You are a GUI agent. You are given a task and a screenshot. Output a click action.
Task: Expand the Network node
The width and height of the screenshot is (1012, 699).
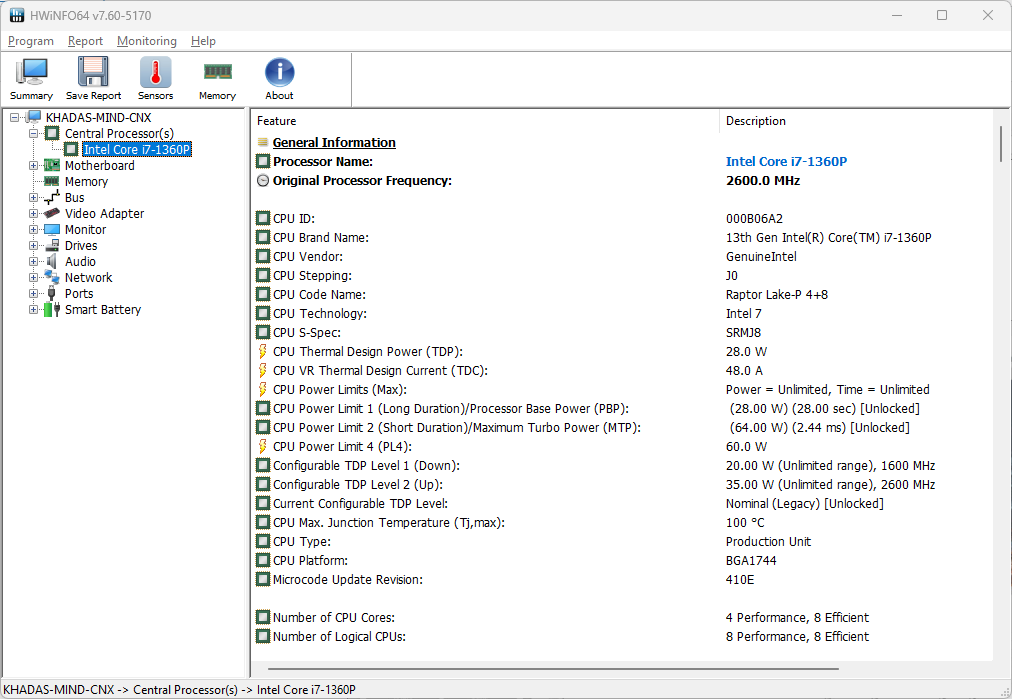click(x=33, y=278)
